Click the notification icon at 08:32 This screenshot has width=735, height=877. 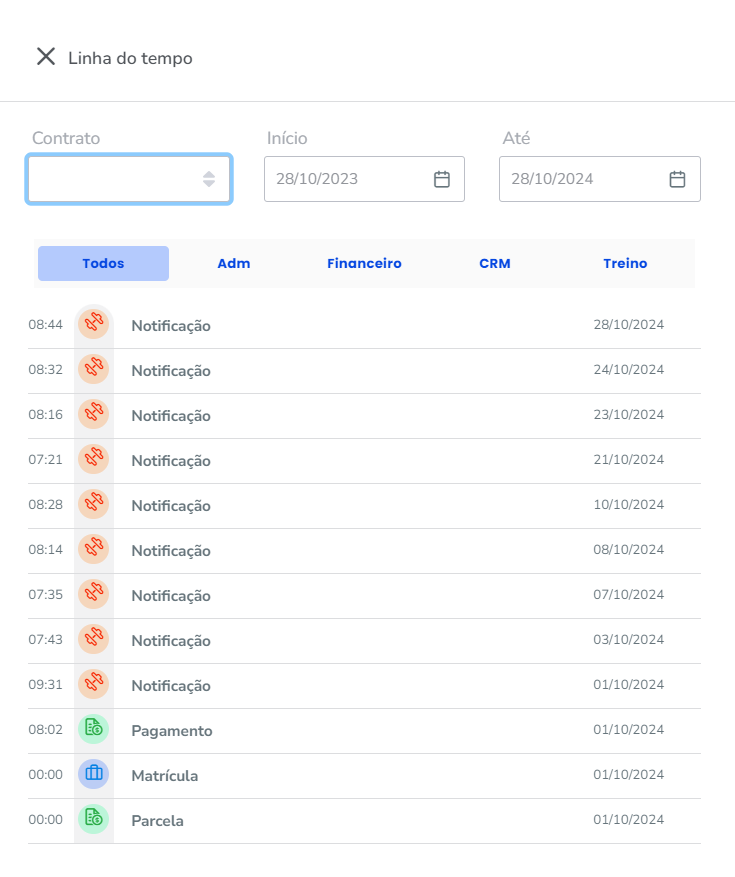click(93, 368)
